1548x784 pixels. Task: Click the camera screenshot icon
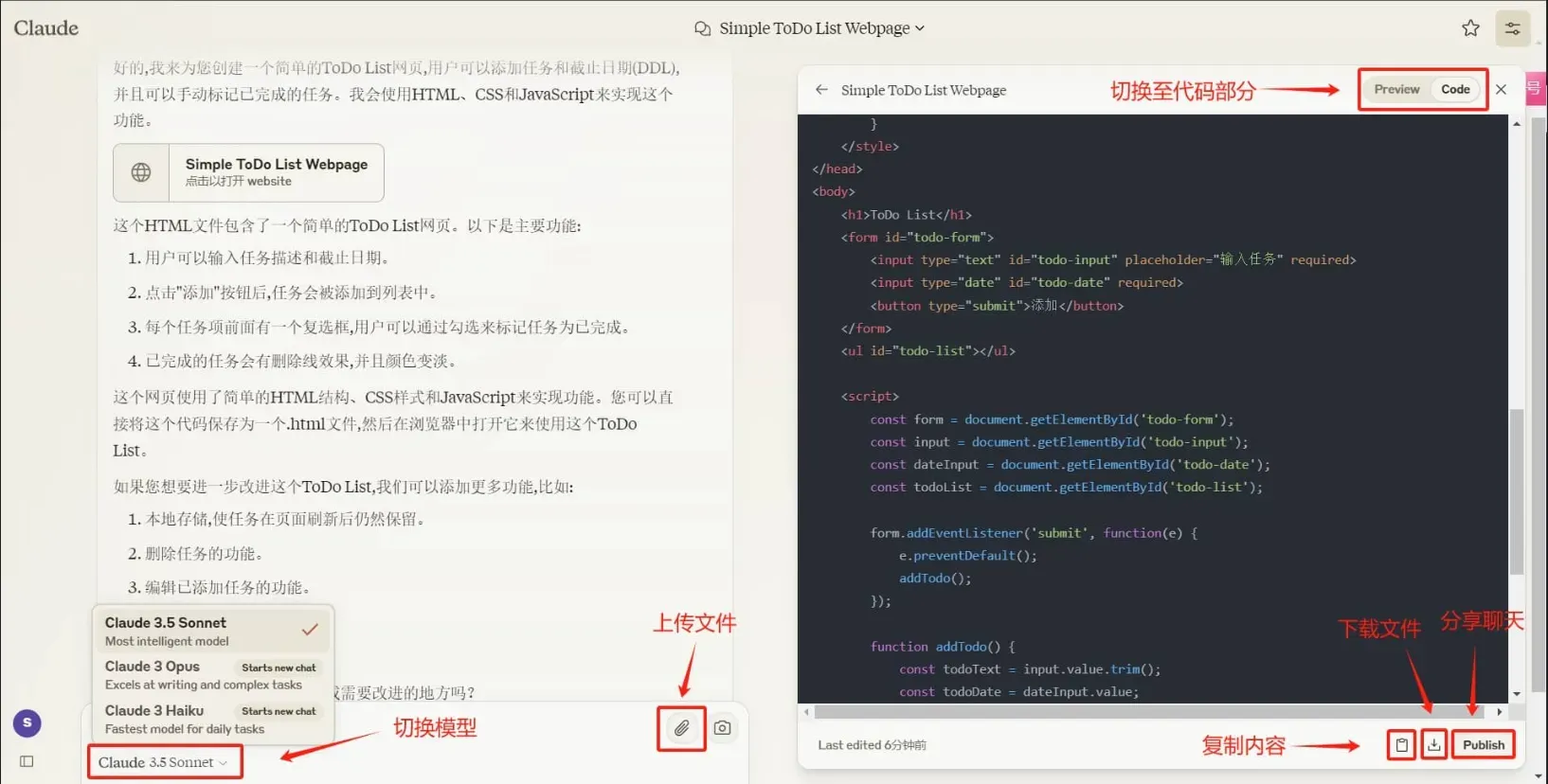tap(722, 728)
